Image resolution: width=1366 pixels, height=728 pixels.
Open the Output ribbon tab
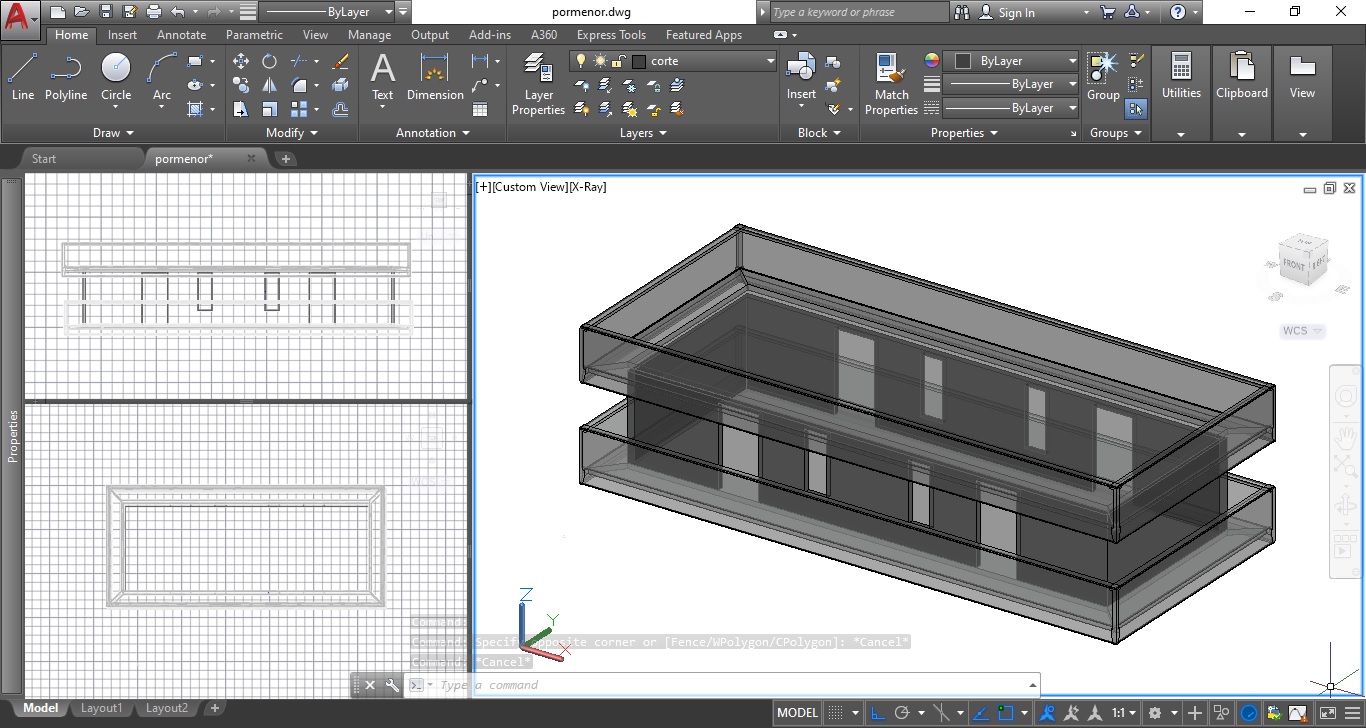(x=430, y=35)
